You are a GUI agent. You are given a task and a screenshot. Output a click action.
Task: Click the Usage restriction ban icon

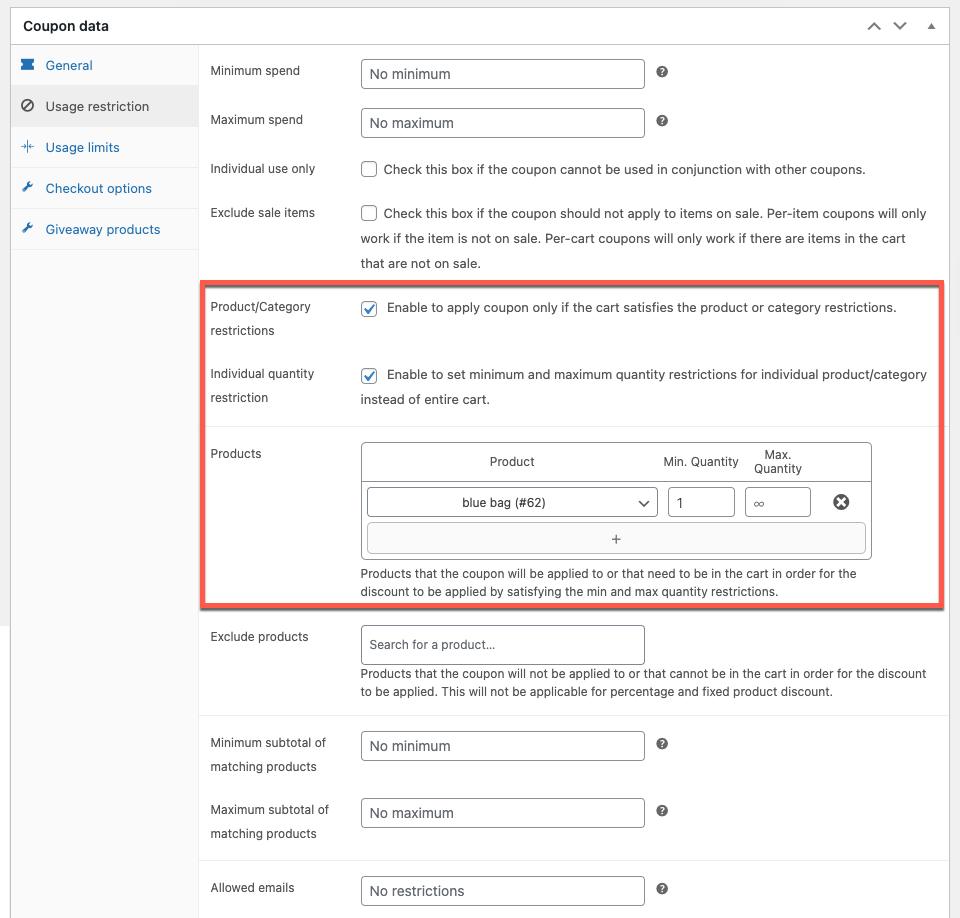coord(28,105)
